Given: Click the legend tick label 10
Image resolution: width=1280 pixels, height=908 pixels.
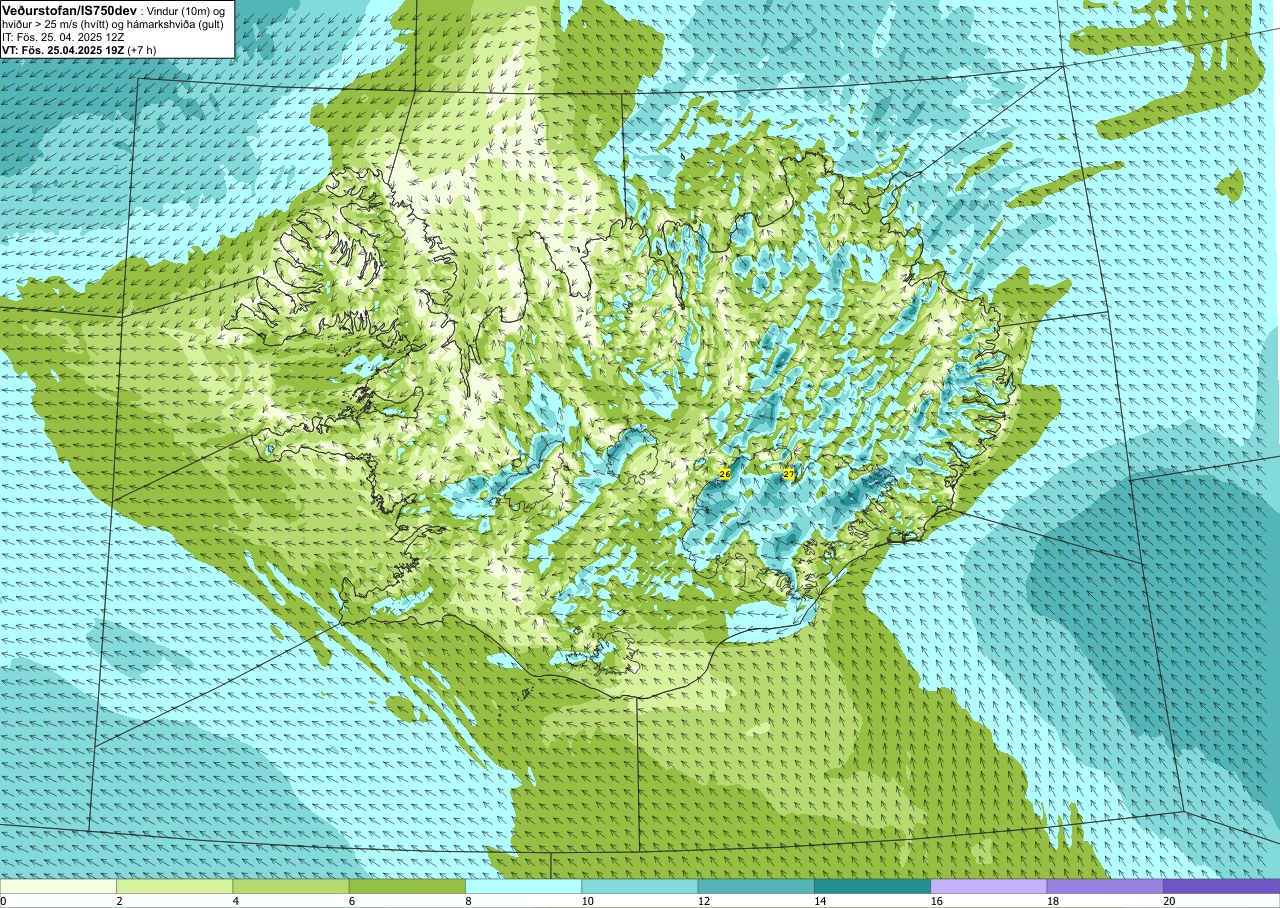Looking at the screenshot, I should click(588, 901).
